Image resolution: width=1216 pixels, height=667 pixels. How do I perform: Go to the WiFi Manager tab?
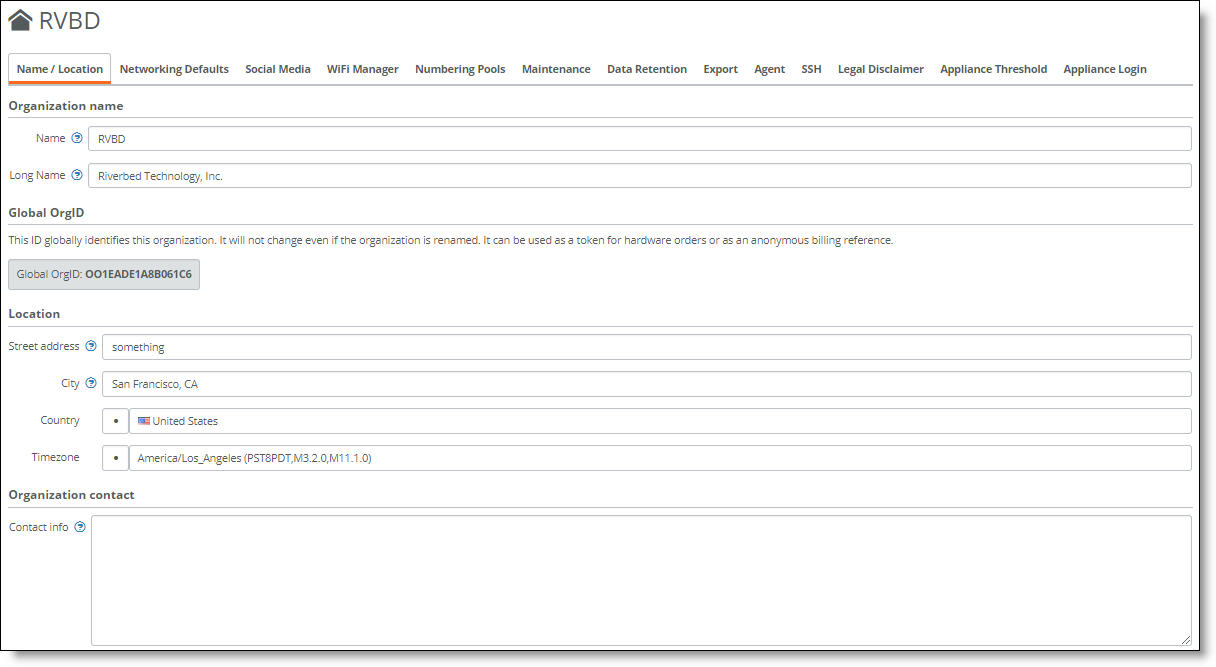coord(363,69)
